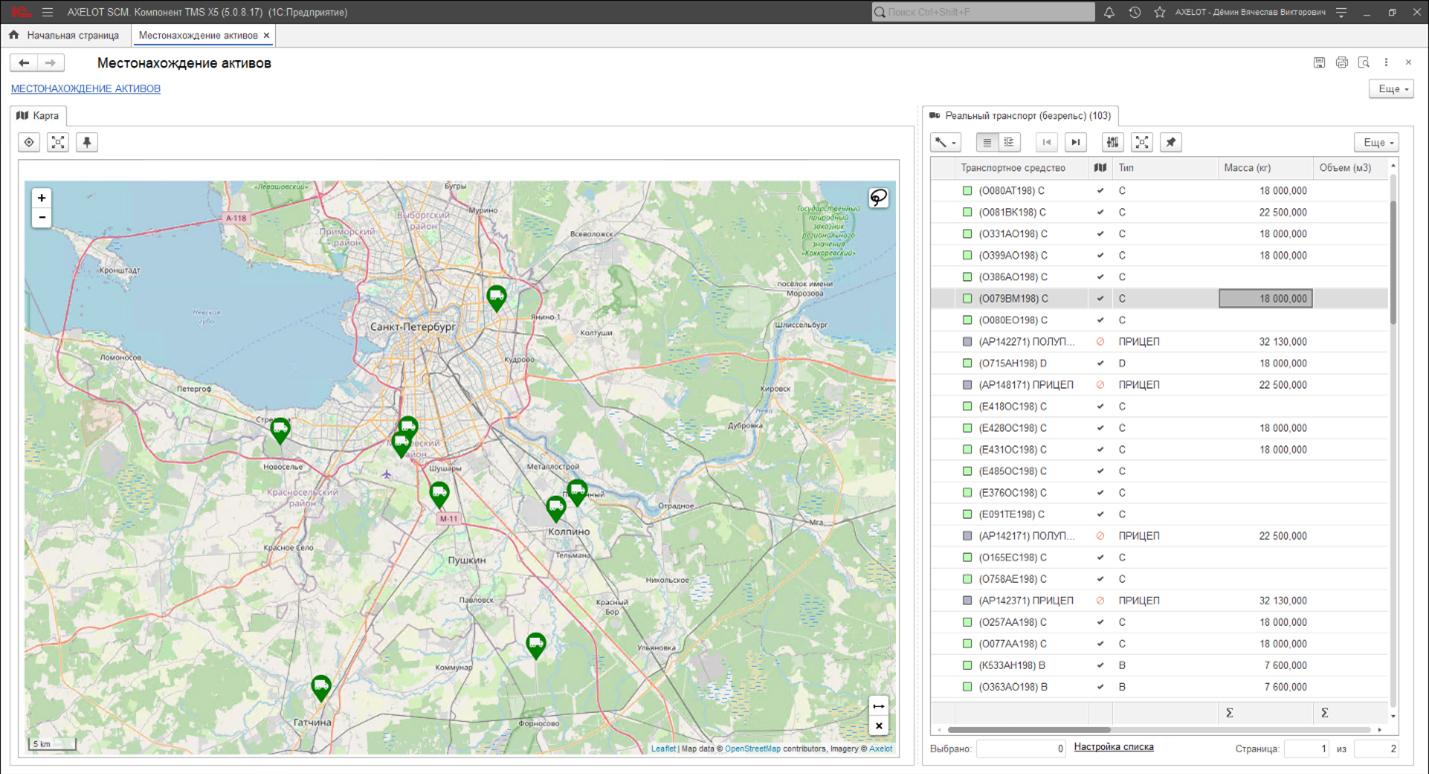
Task: Click the fit-to-extent icon above map
Action: [58, 142]
